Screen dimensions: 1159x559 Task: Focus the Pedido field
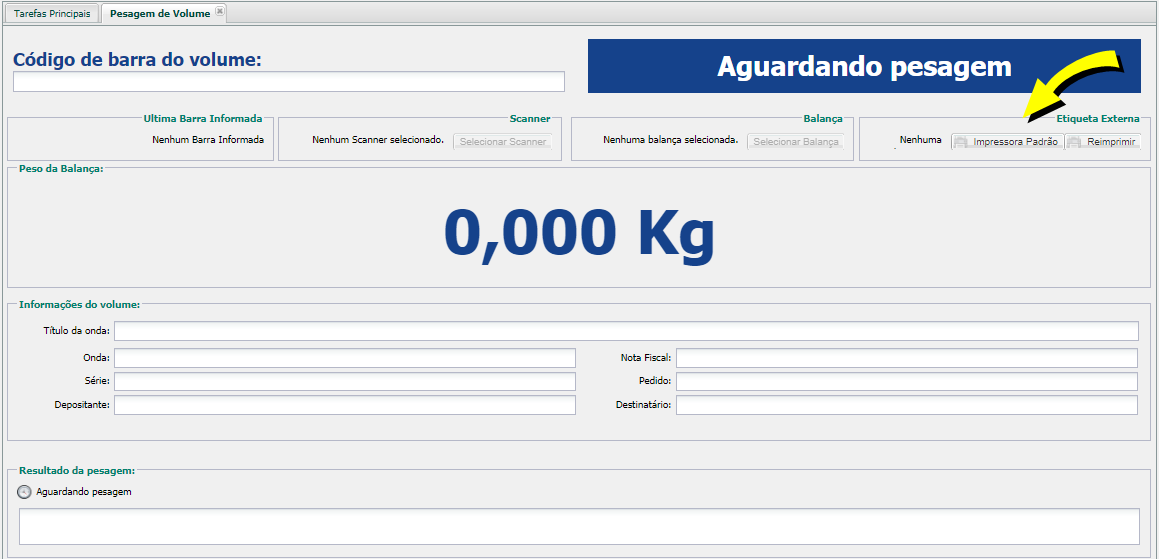907,382
